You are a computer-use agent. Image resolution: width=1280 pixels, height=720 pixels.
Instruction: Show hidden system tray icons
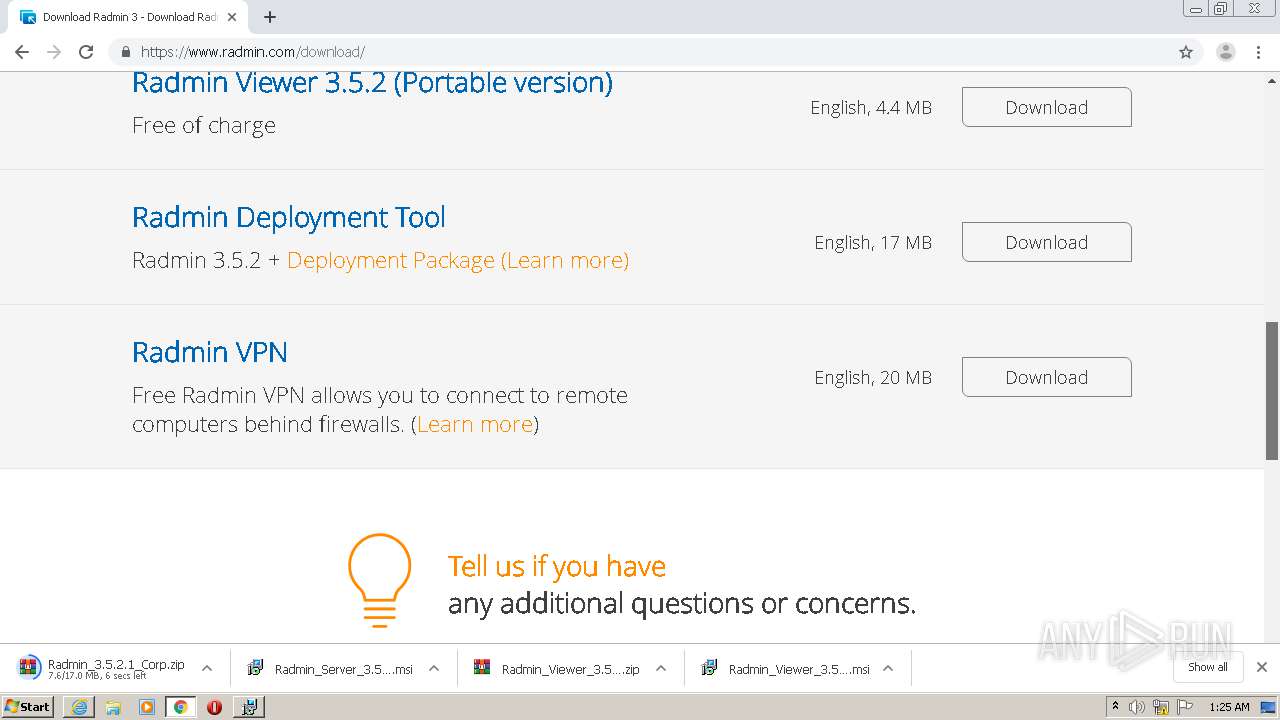1115,707
